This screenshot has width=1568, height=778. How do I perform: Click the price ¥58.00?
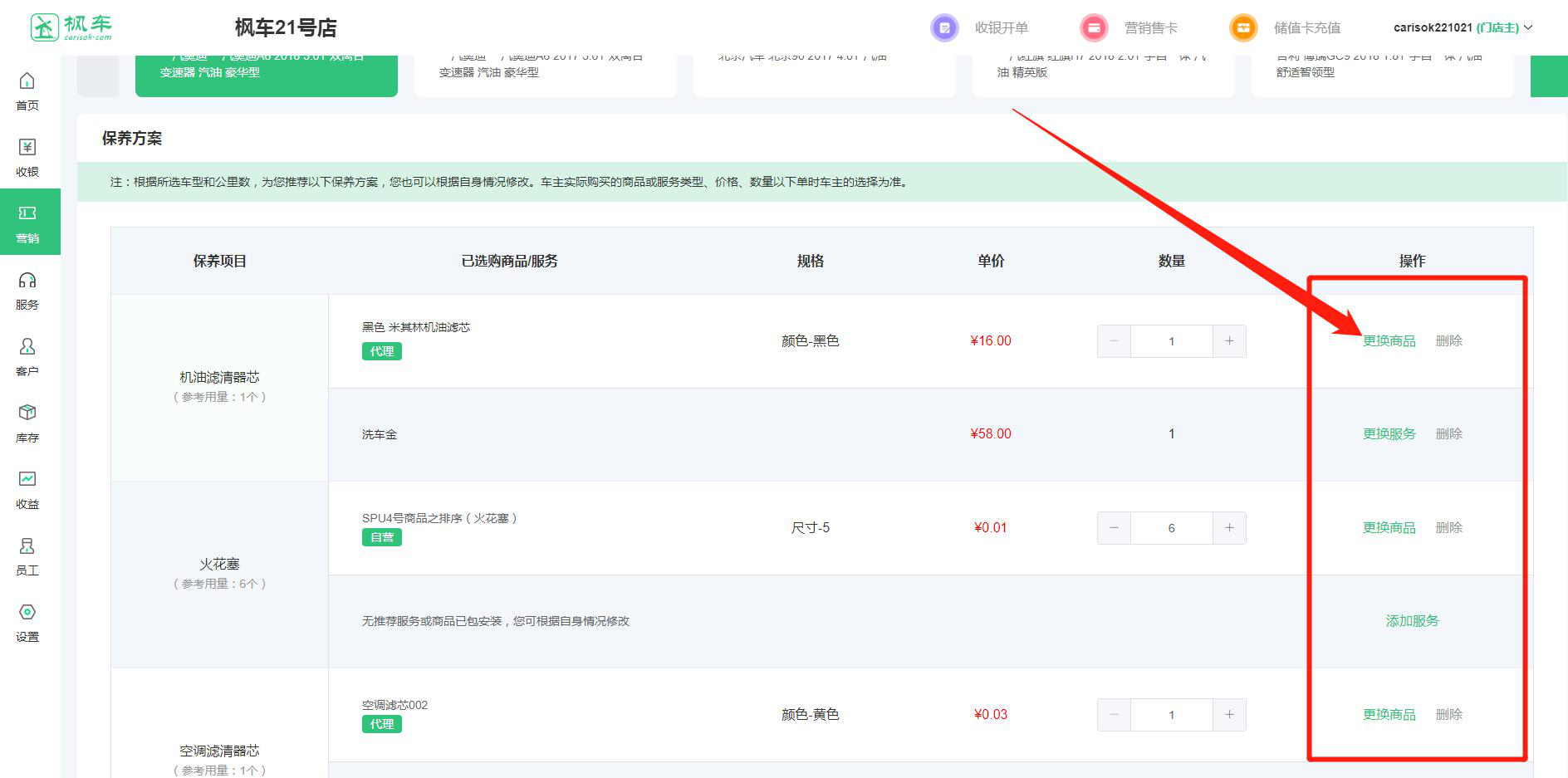(x=991, y=434)
